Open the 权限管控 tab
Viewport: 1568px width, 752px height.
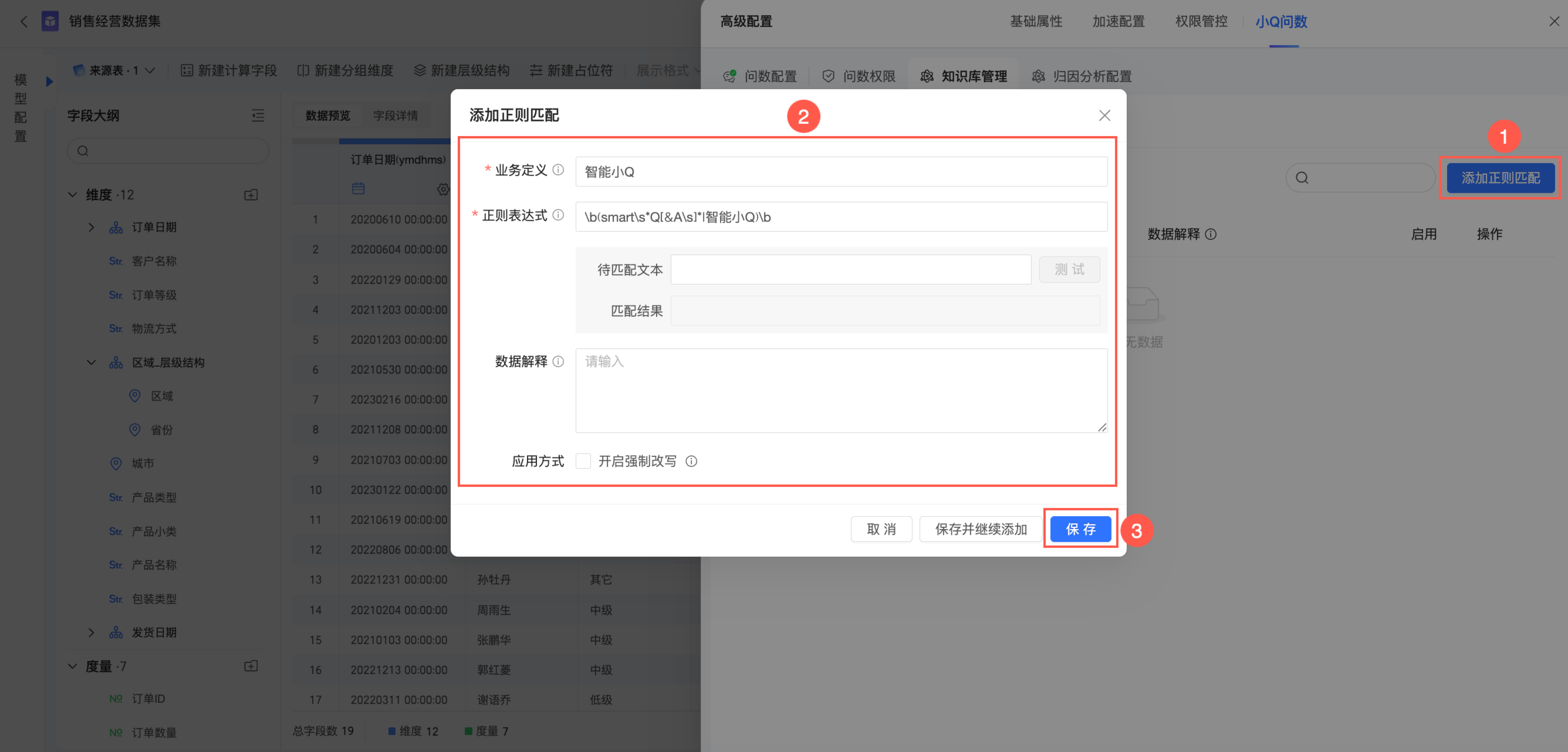coord(1202,22)
